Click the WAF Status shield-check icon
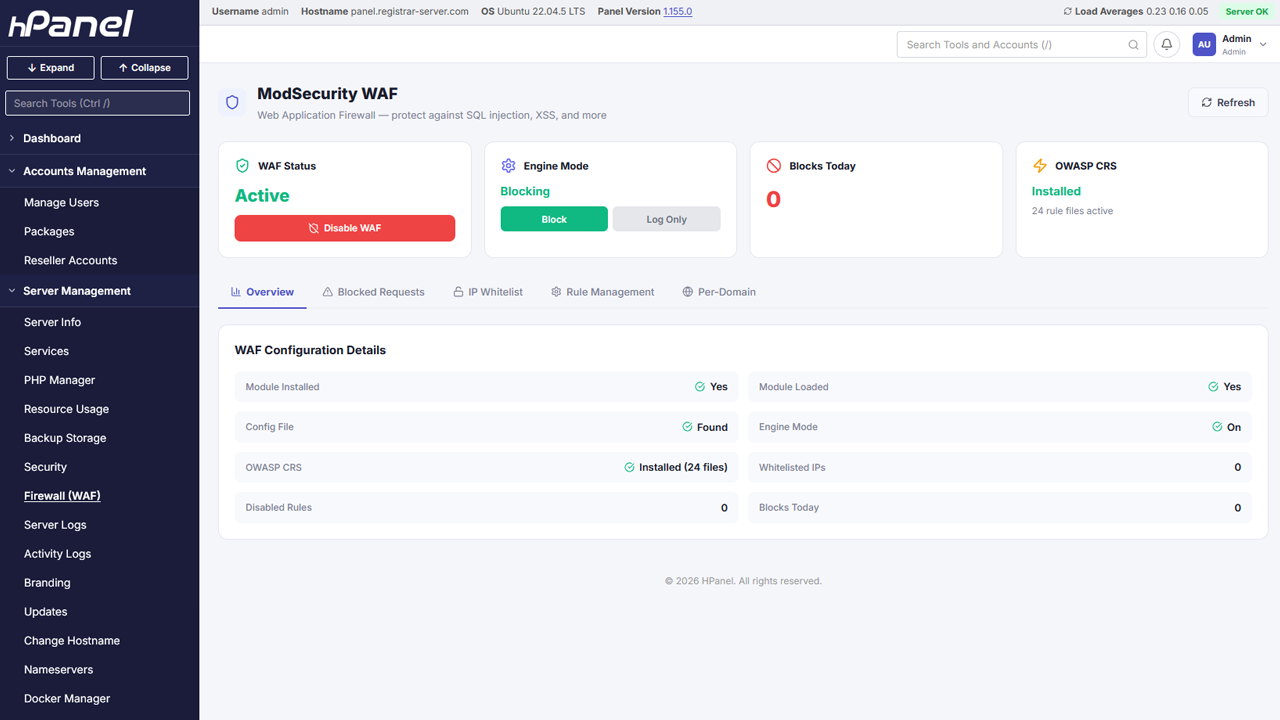The width and height of the screenshot is (1280, 720). tap(242, 166)
